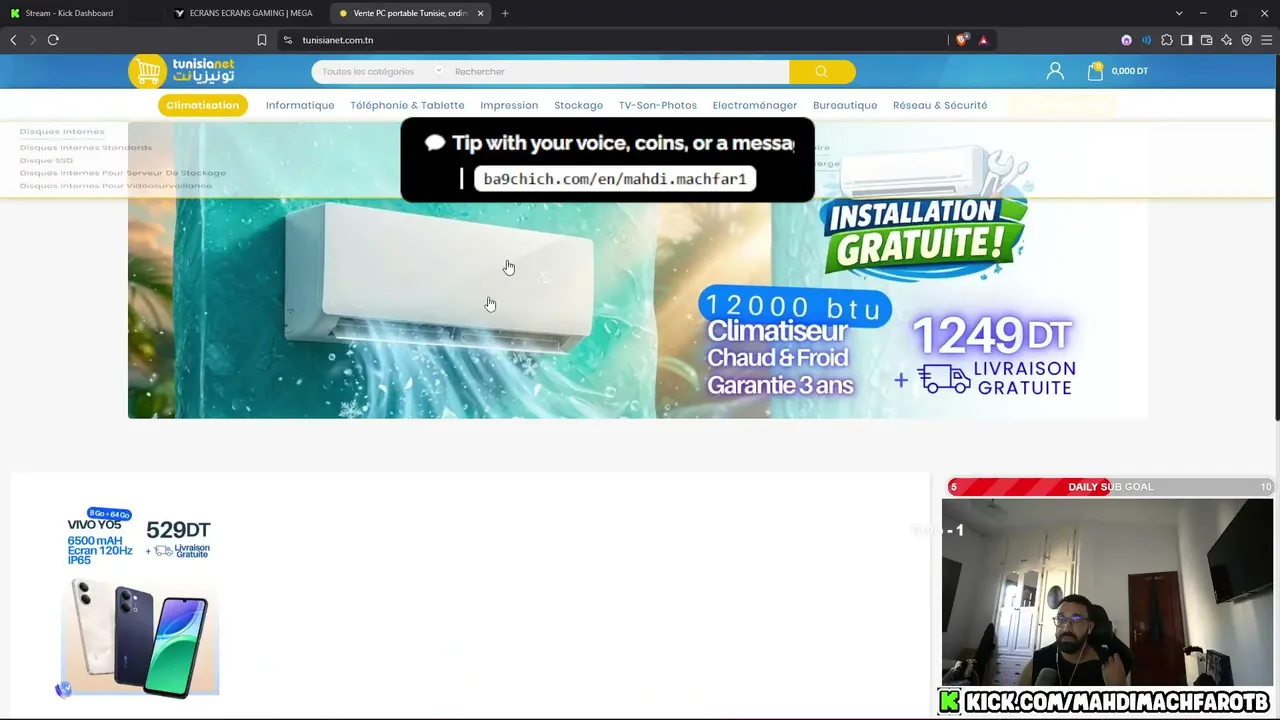1280x720 pixels.
Task: Toggle the browser sidebar panel
Action: (1186, 40)
